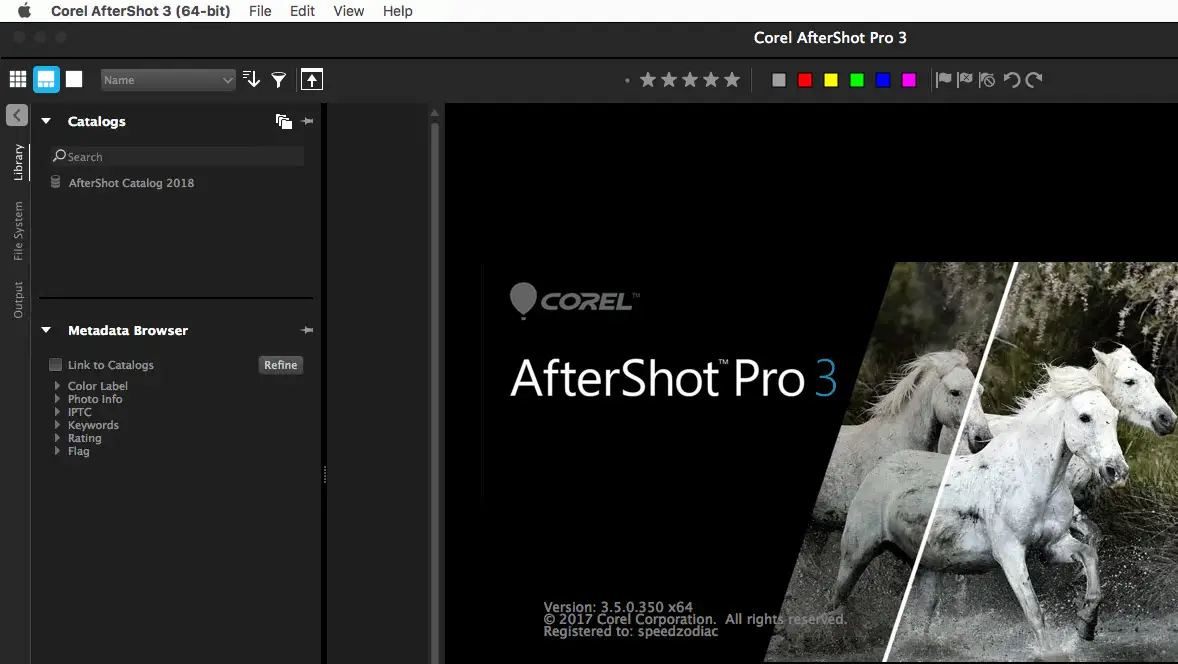This screenshot has height=664, width=1178.
Task: Open the View menu
Action: (x=349, y=11)
